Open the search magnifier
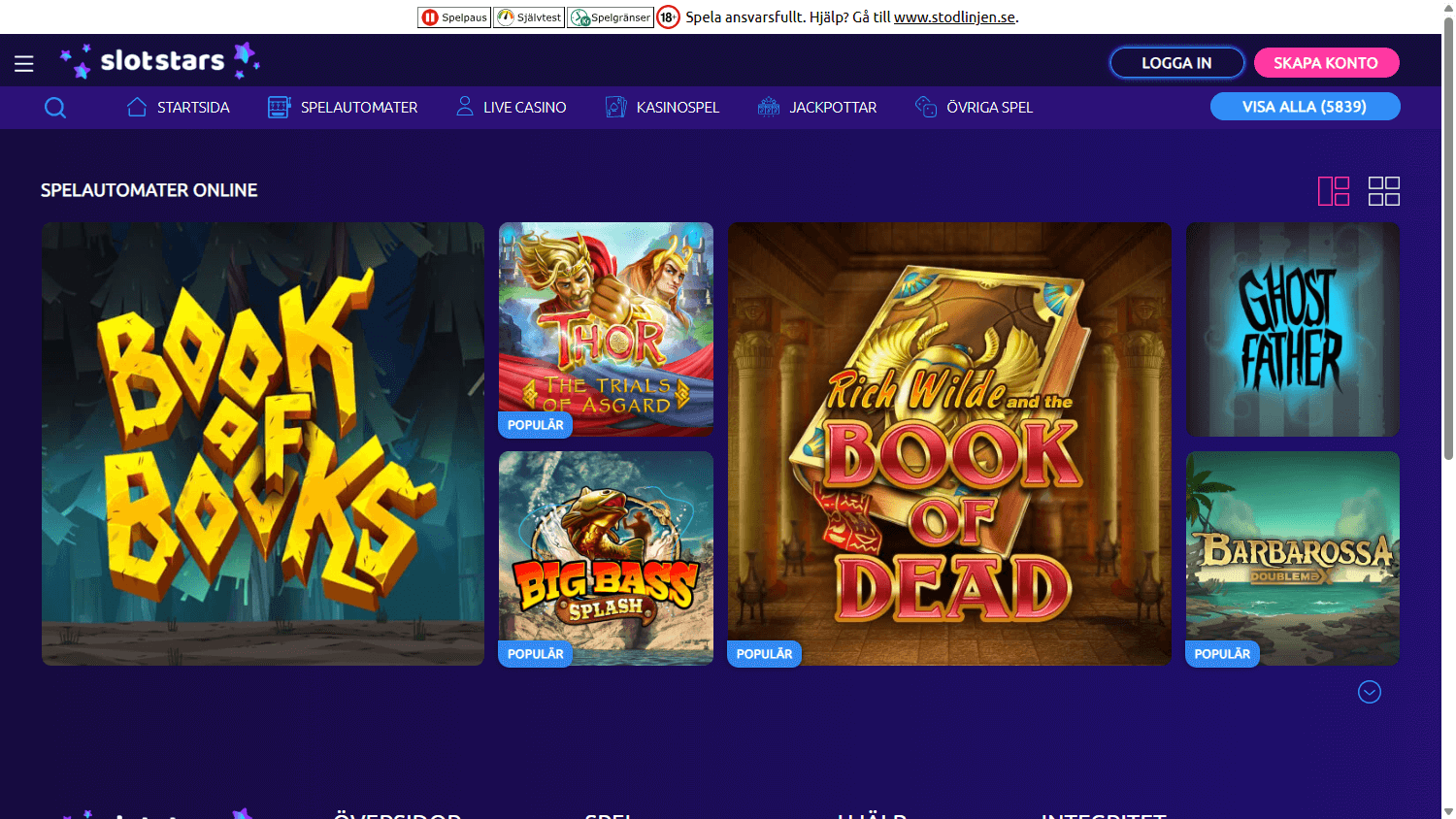1456x819 pixels. point(55,107)
